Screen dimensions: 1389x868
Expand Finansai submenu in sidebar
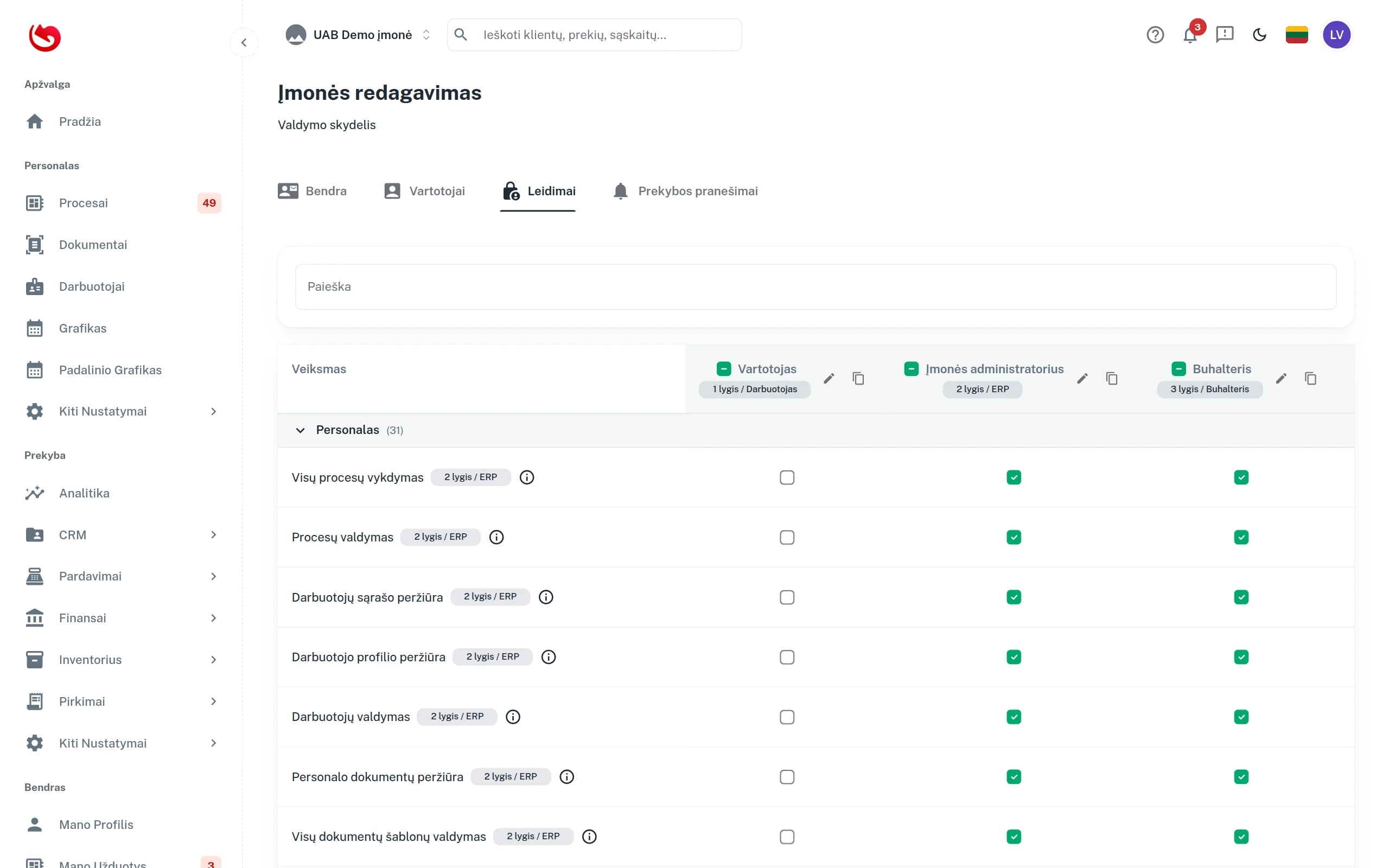click(122, 618)
